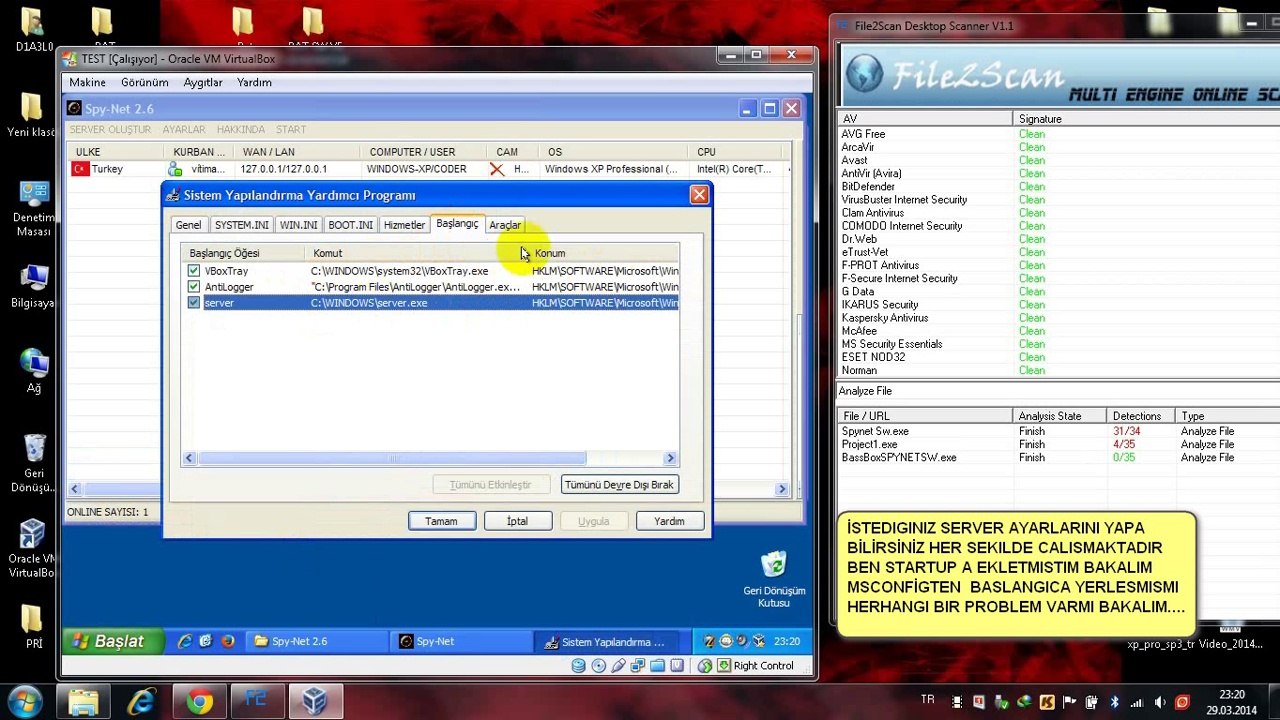1280x720 pixels.
Task: Click the VirtualBox optical disc status icon
Action: point(599,666)
